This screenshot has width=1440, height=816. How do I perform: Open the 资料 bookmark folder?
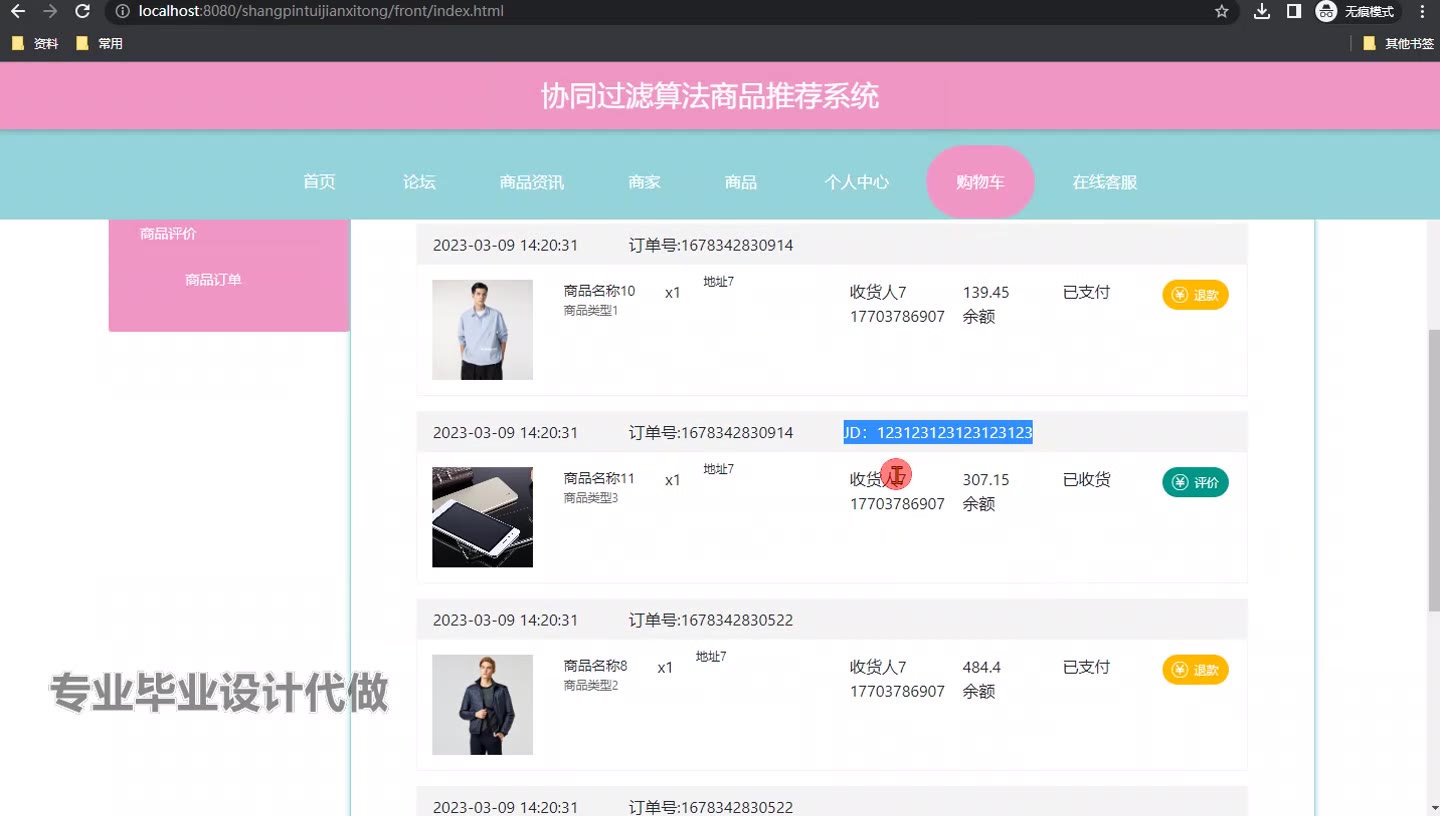35,44
